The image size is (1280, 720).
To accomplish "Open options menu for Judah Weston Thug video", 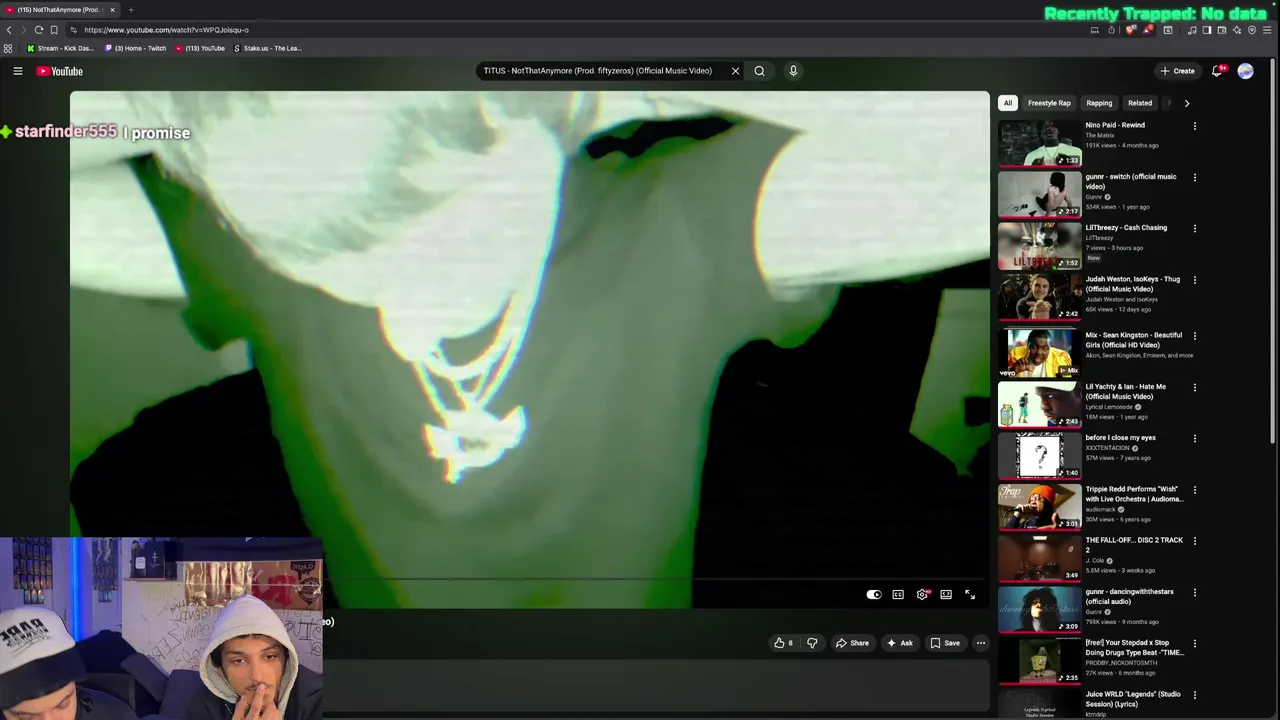I will click(x=1194, y=280).
